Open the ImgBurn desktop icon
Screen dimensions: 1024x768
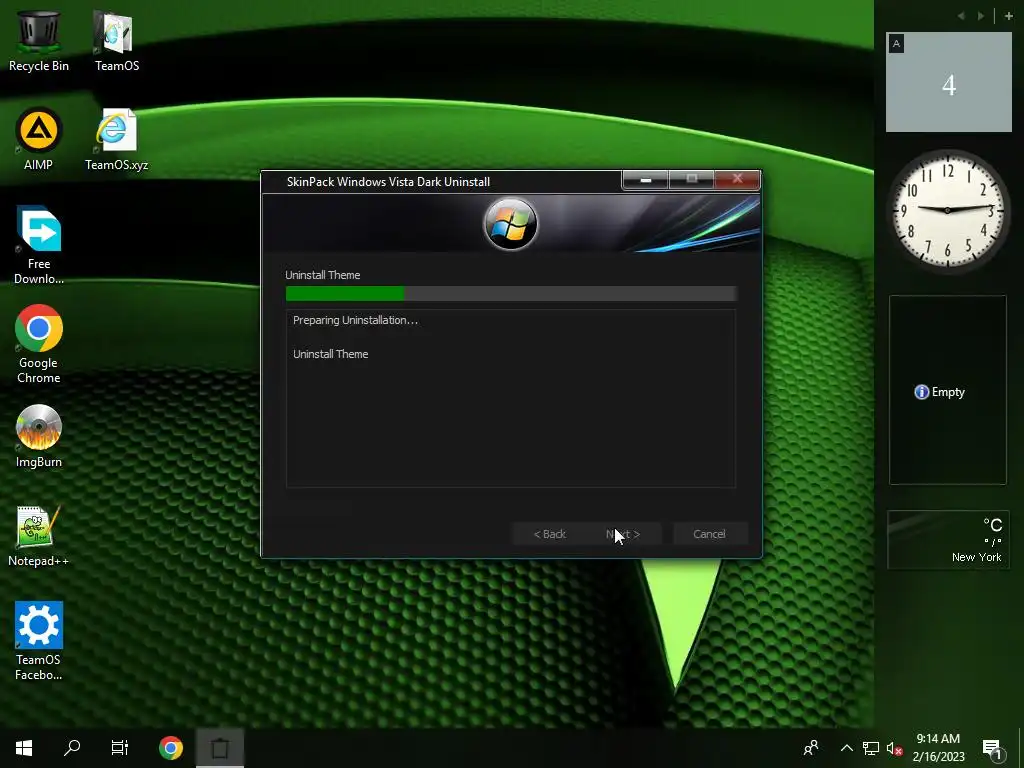click(39, 436)
